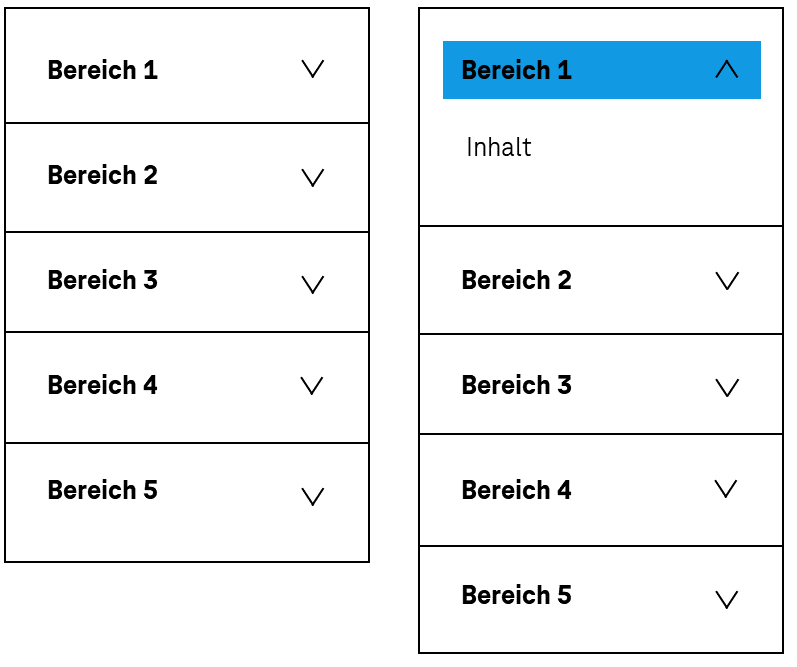Screen dimensions: 797x667
Task: Click Bereich 4 label in left accordion
Action: click(x=102, y=385)
